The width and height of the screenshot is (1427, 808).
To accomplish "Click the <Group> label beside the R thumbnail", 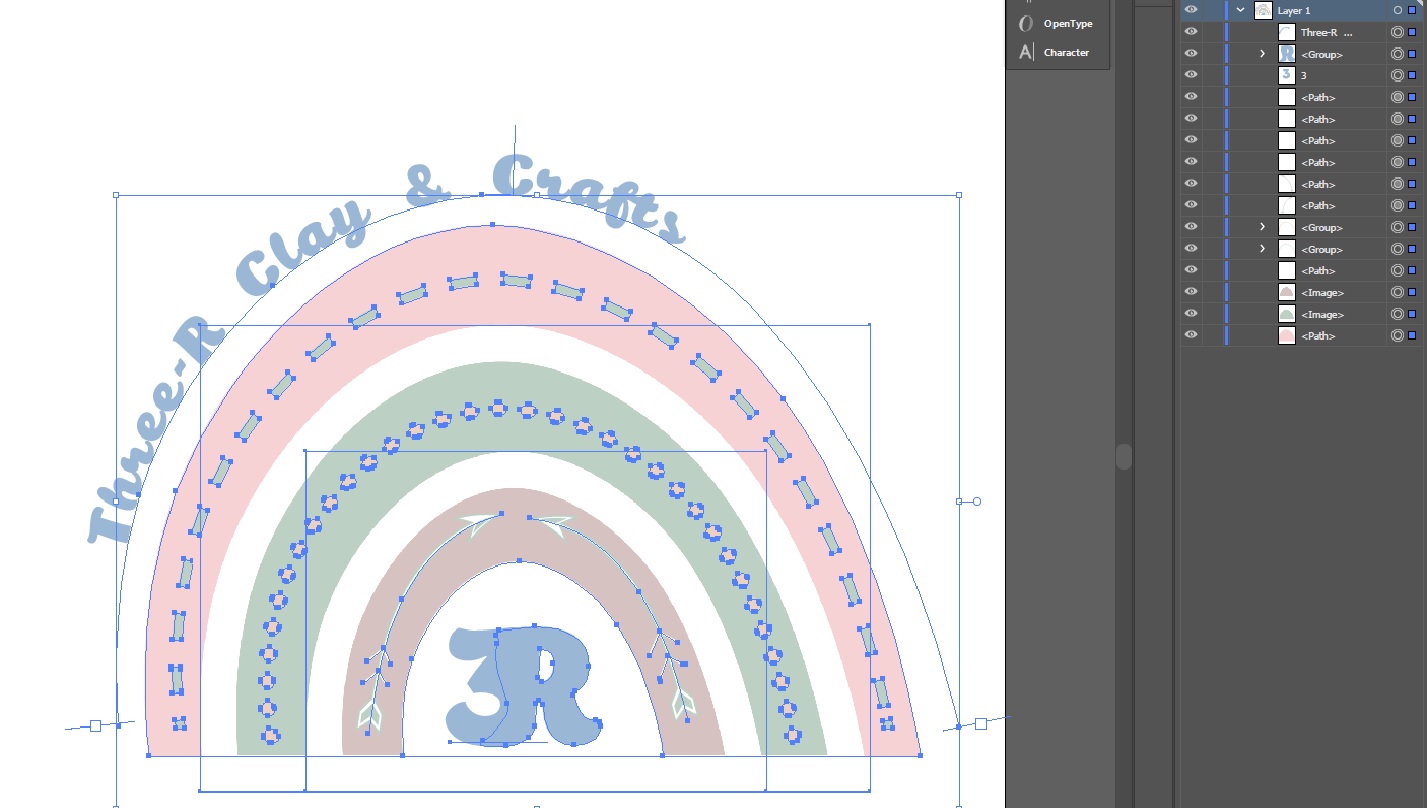I will coord(1322,54).
